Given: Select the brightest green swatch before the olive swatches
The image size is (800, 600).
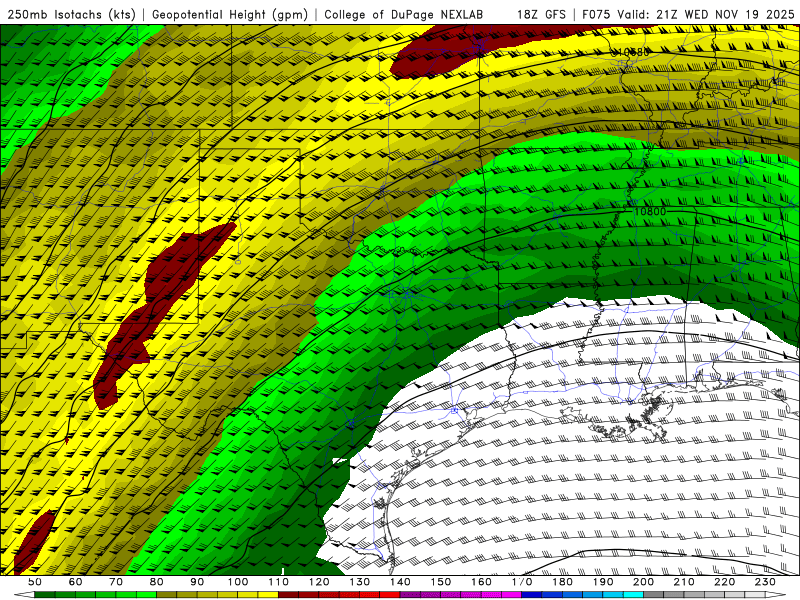Looking at the screenshot, I should (x=146, y=595).
